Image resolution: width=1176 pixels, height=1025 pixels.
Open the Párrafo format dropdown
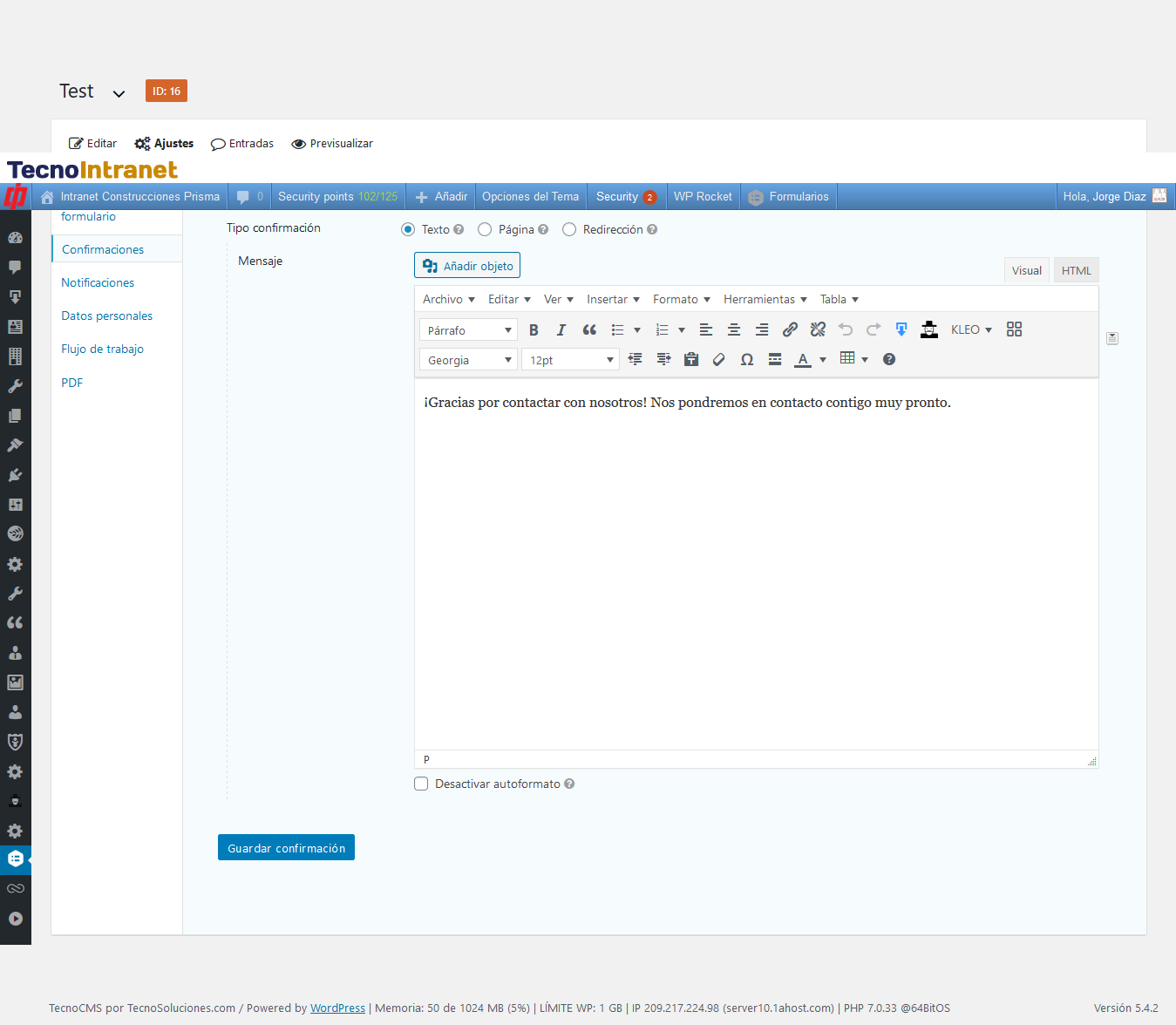point(469,330)
